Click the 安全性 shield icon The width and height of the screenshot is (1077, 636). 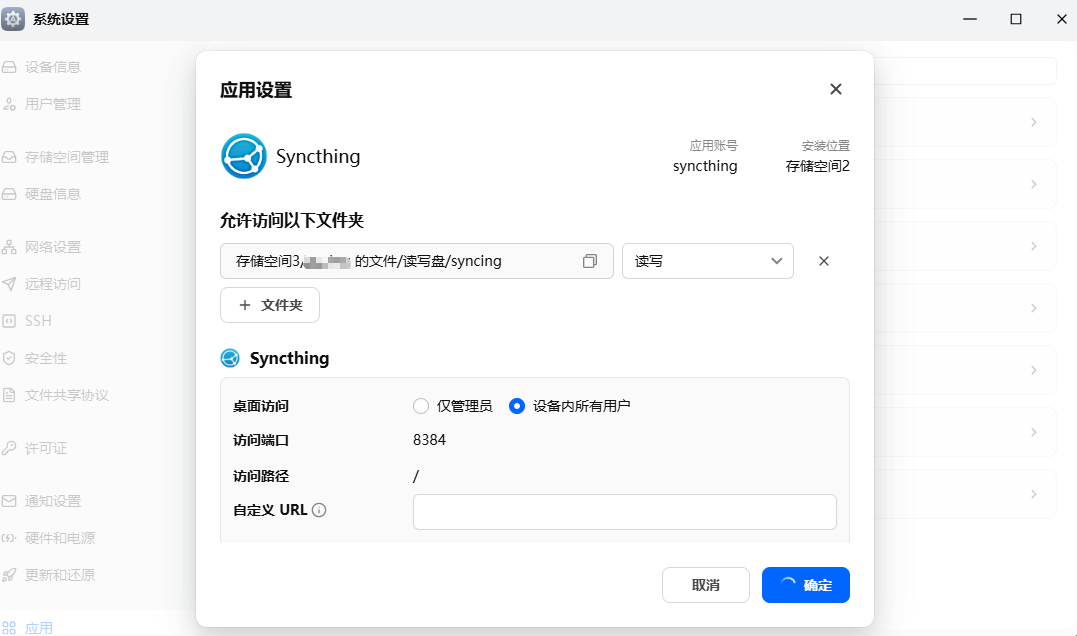[9, 358]
